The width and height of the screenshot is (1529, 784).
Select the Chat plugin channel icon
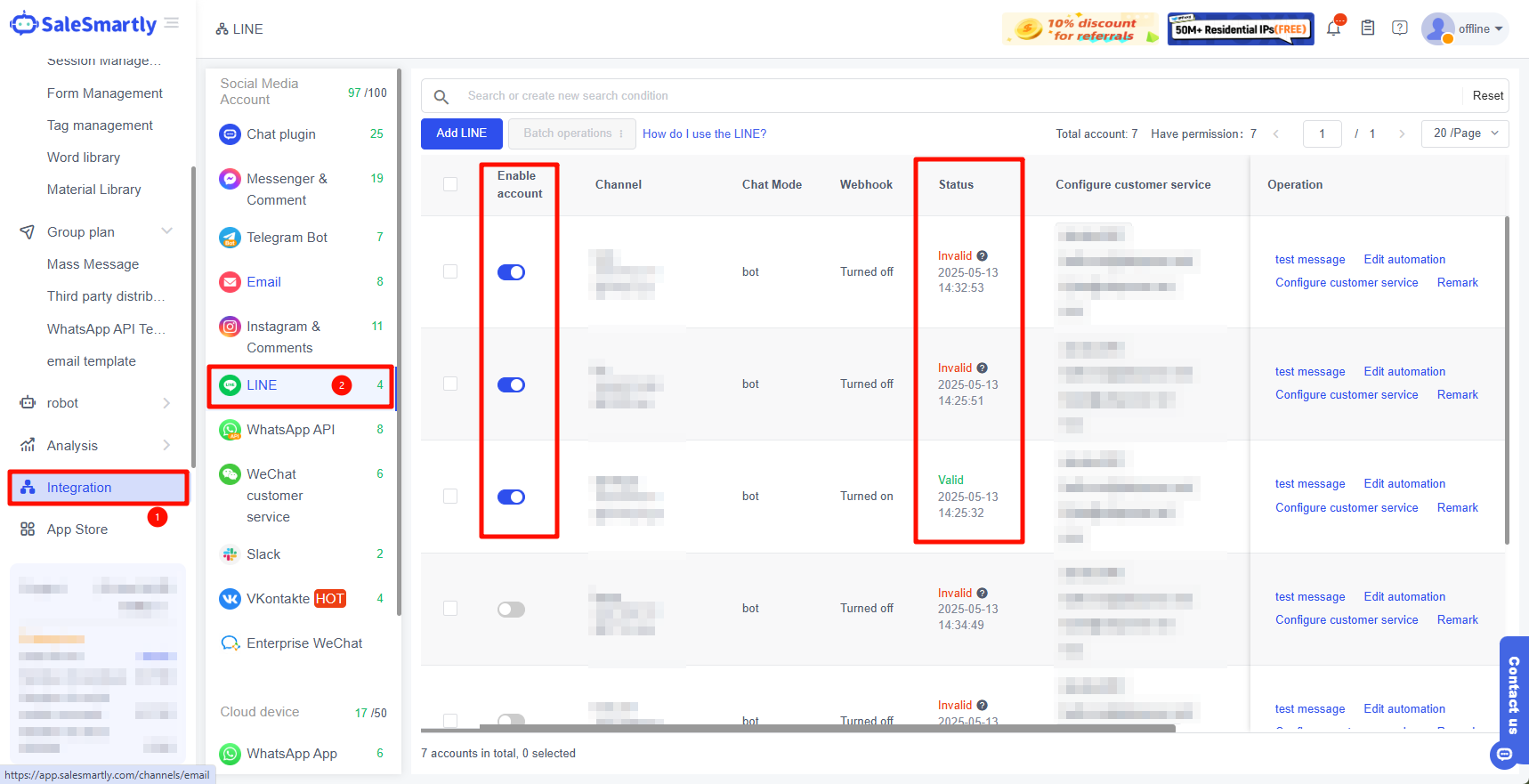click(230, 134)
